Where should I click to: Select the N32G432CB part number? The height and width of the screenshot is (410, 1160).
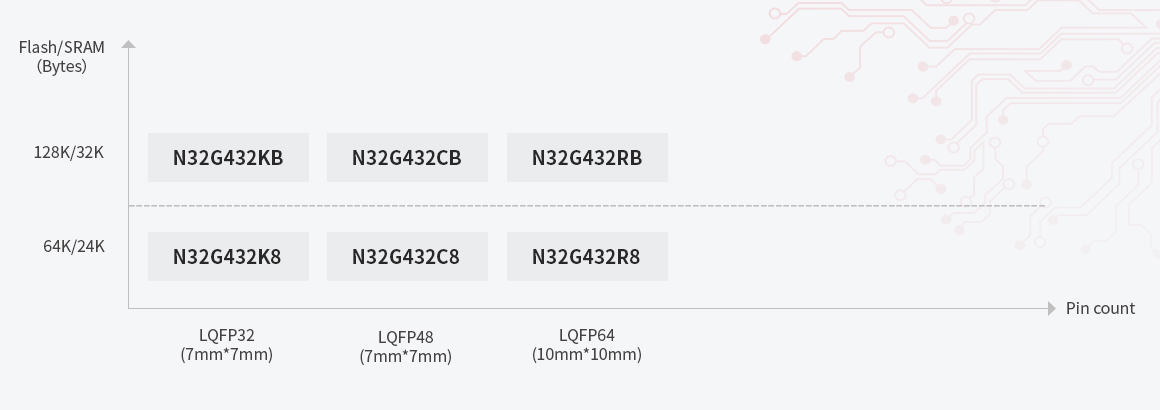point(407,158)
